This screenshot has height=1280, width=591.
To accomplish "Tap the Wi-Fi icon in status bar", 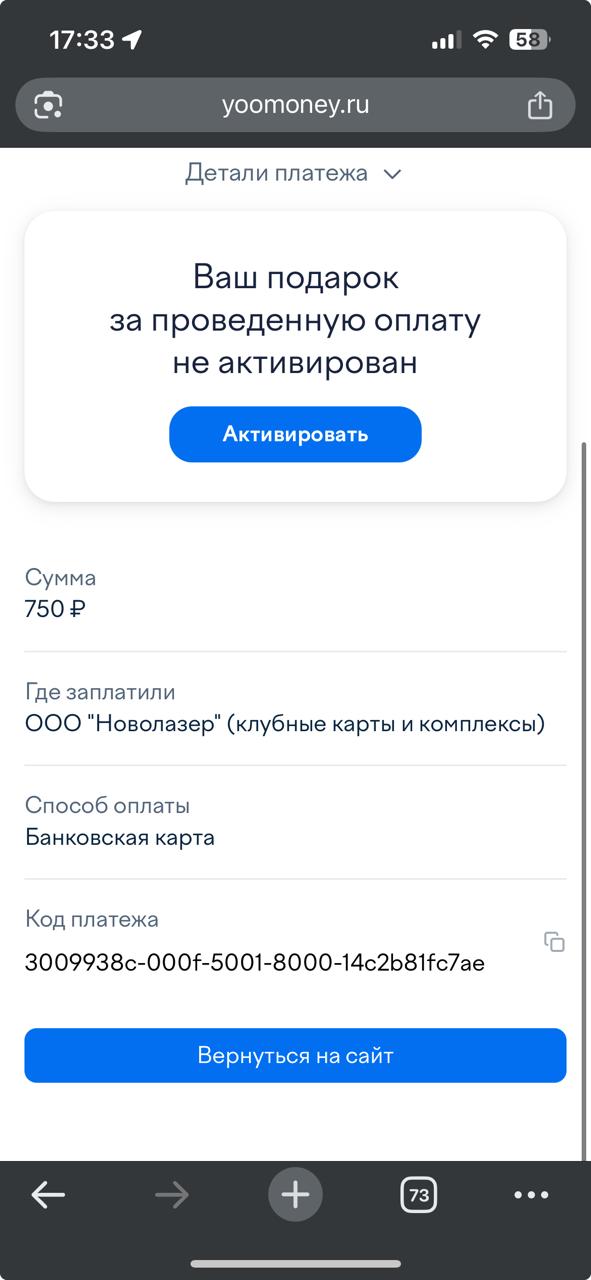I will pos(486,40).
